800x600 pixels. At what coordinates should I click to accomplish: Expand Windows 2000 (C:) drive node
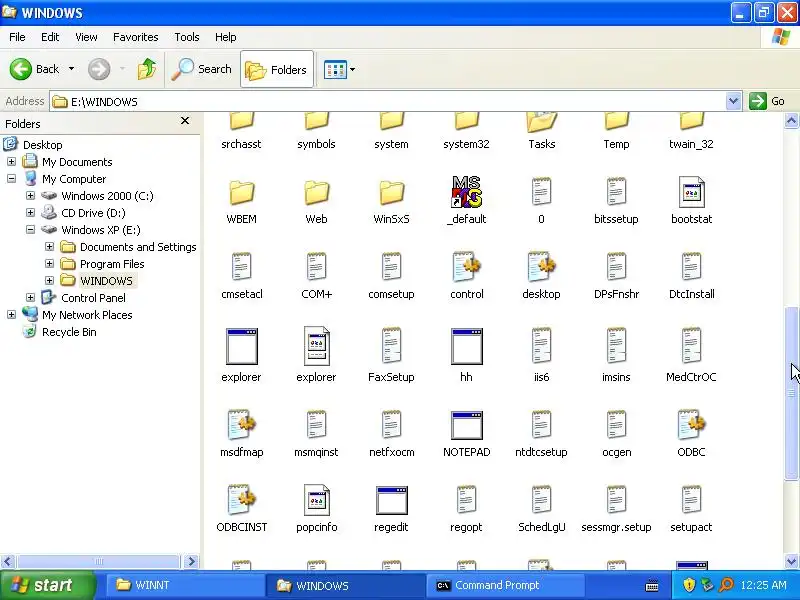pos(30,195)
